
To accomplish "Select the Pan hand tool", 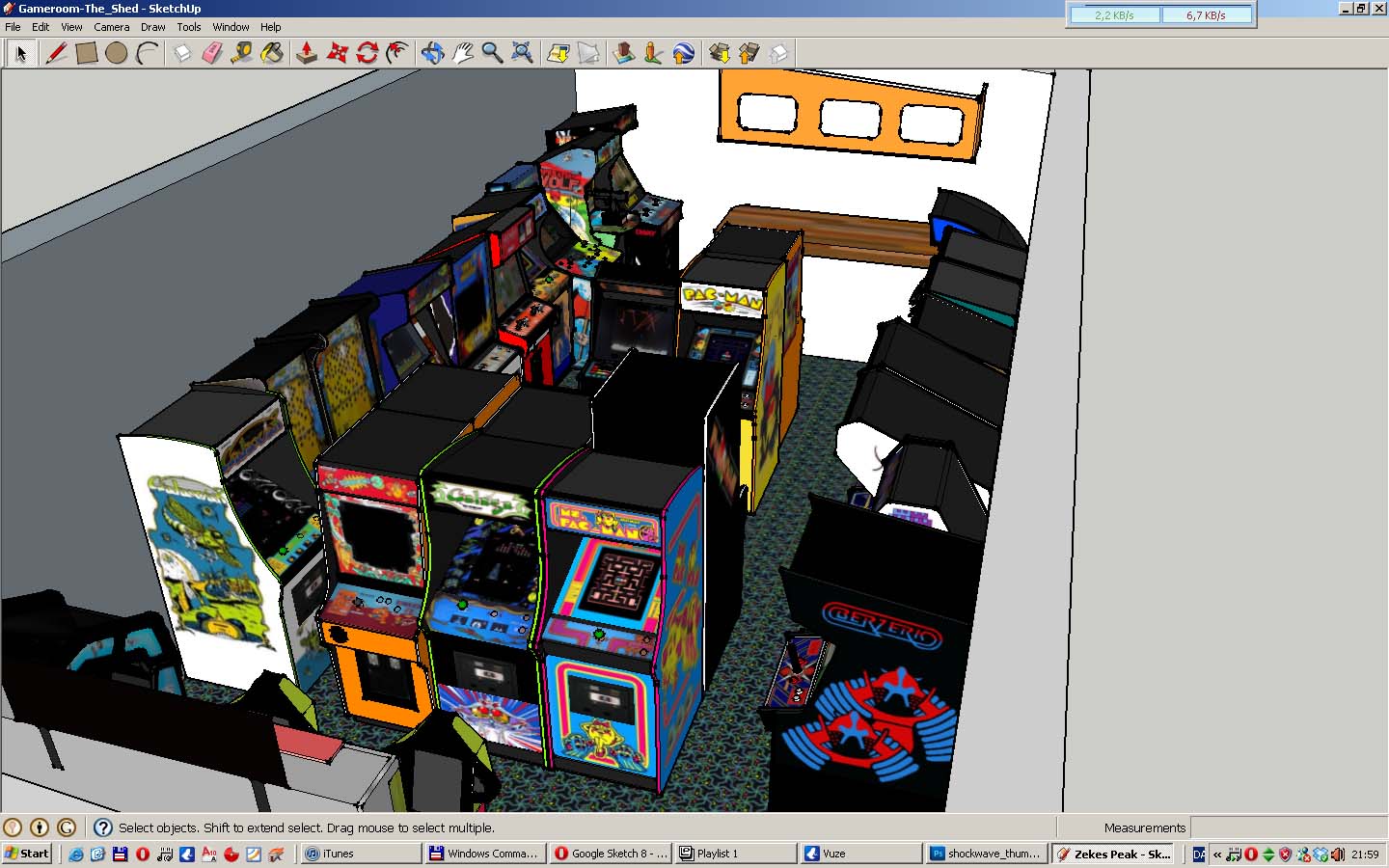I will click(462, 53).
